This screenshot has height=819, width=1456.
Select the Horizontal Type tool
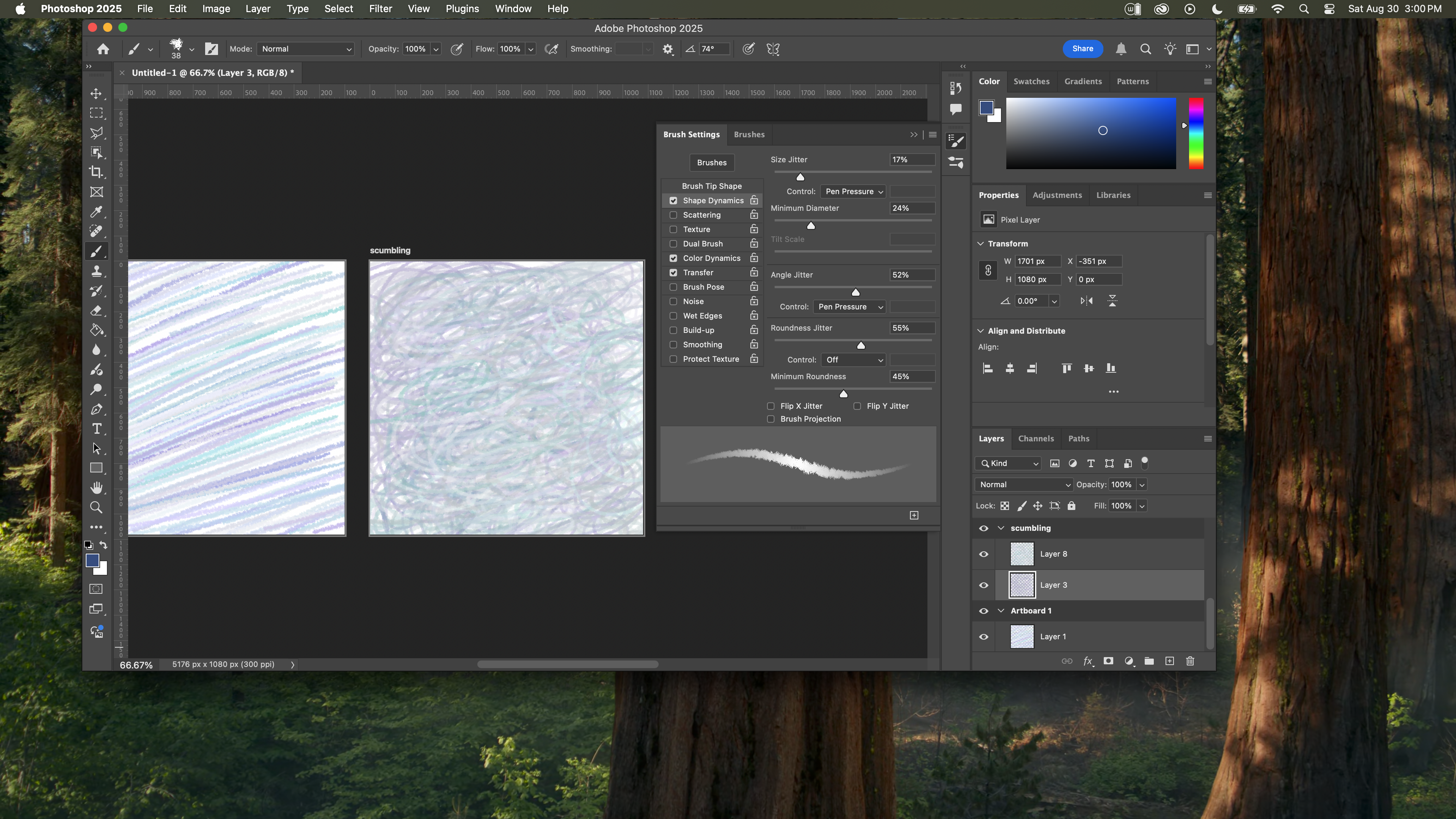pos(97,428)
